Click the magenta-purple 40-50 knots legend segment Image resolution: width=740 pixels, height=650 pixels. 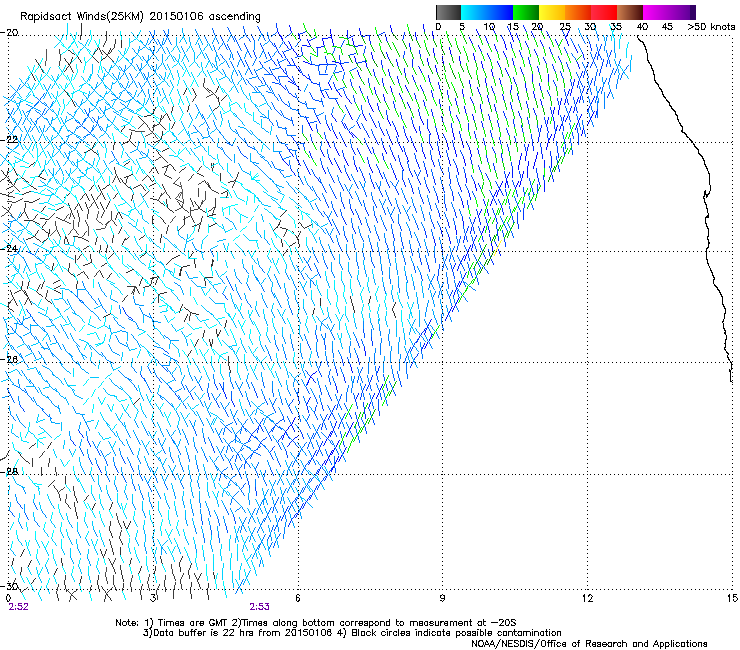coord(669,12)
